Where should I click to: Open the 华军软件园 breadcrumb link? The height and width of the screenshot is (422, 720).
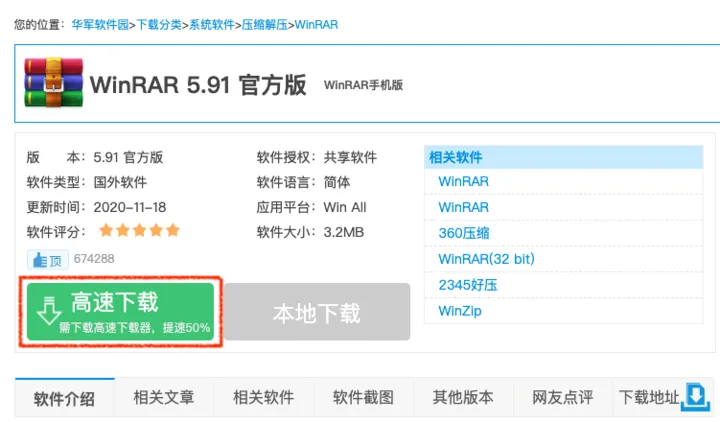[x=100, y=24]
